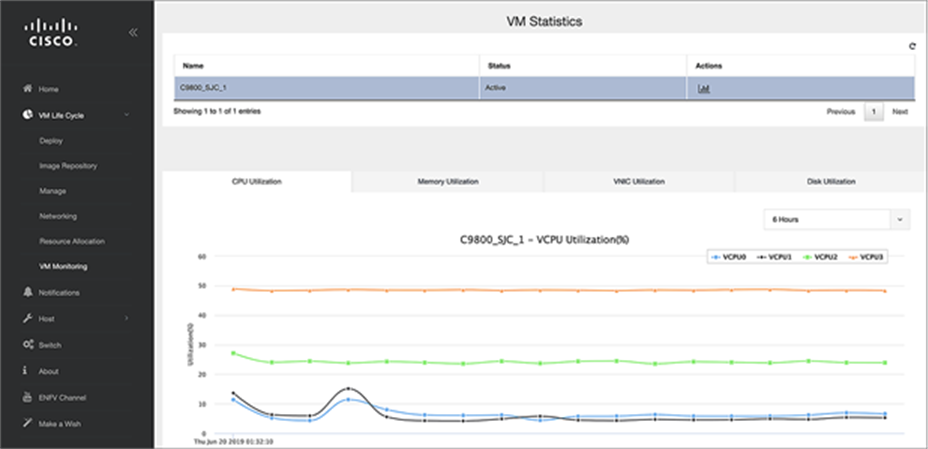Click the Notifications bell icon
This screenshot has width=928, height=449.
(x=27, y=292)
